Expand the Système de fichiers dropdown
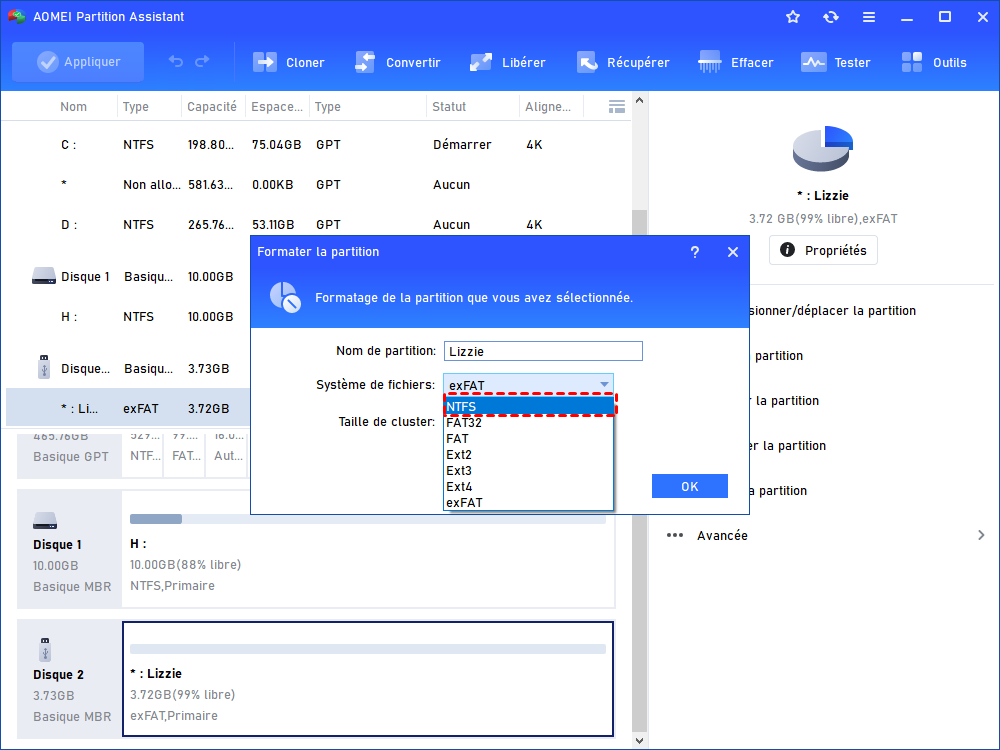Viewport: 1000px width, 750px height. tap(604, 384)
